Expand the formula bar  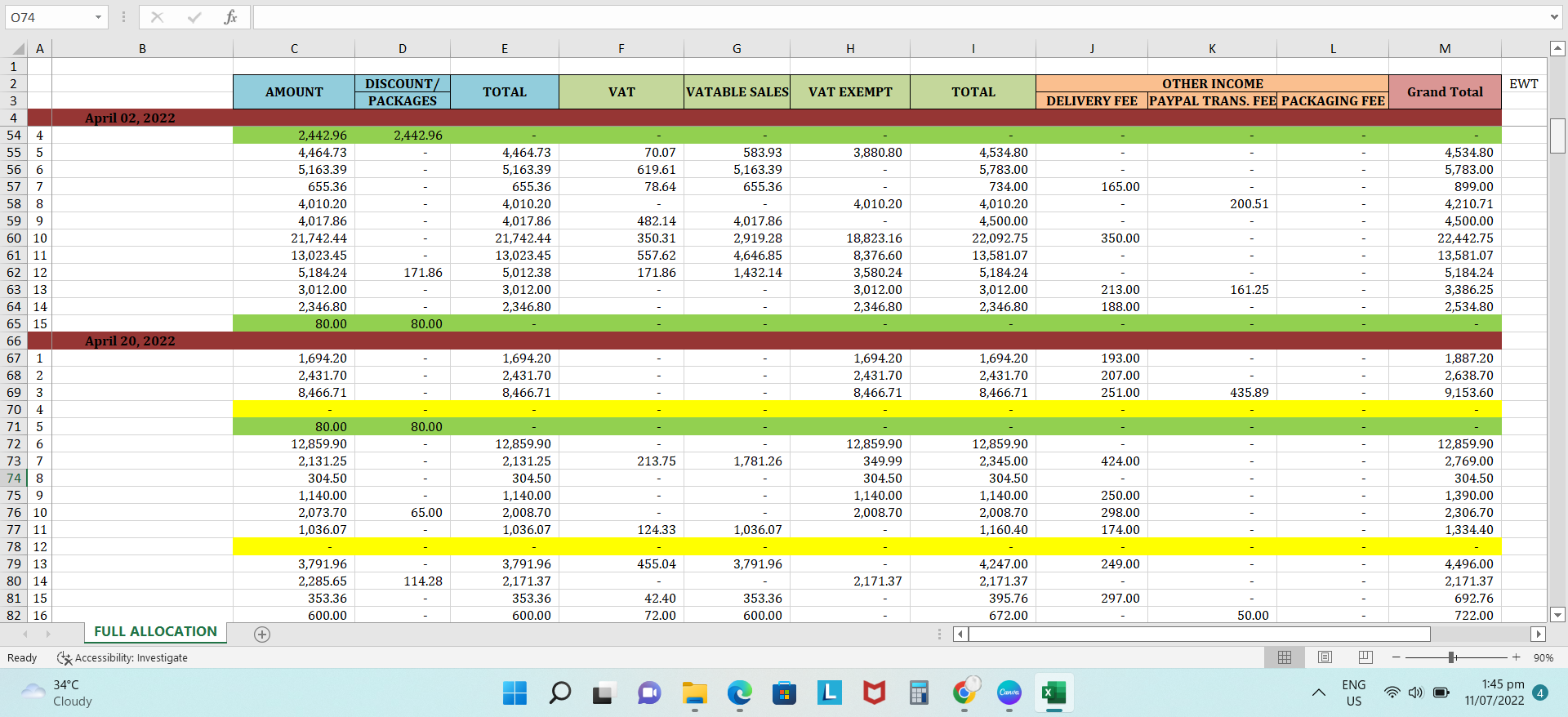[1554, 17]
